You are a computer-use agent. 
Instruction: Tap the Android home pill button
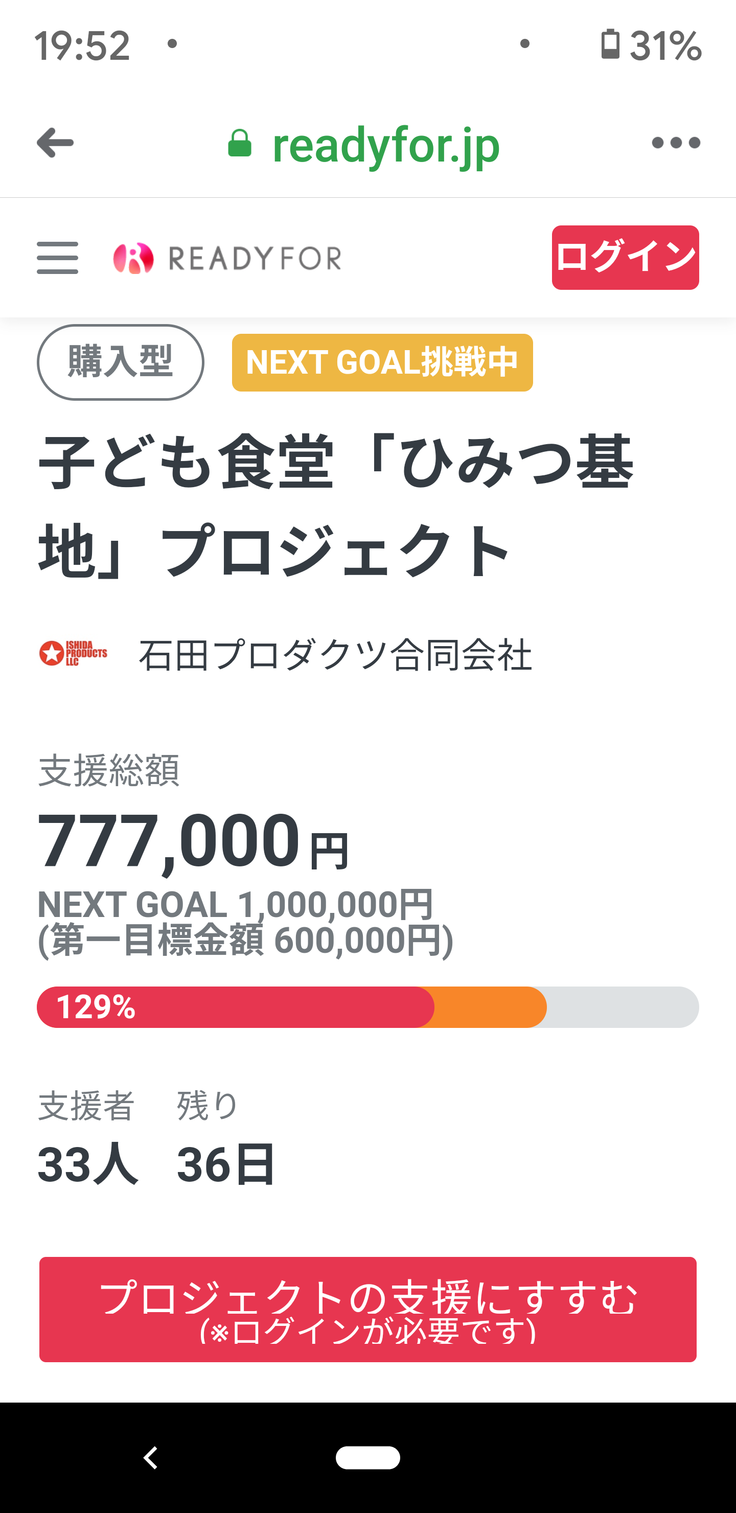click(x=368, y=1457)
